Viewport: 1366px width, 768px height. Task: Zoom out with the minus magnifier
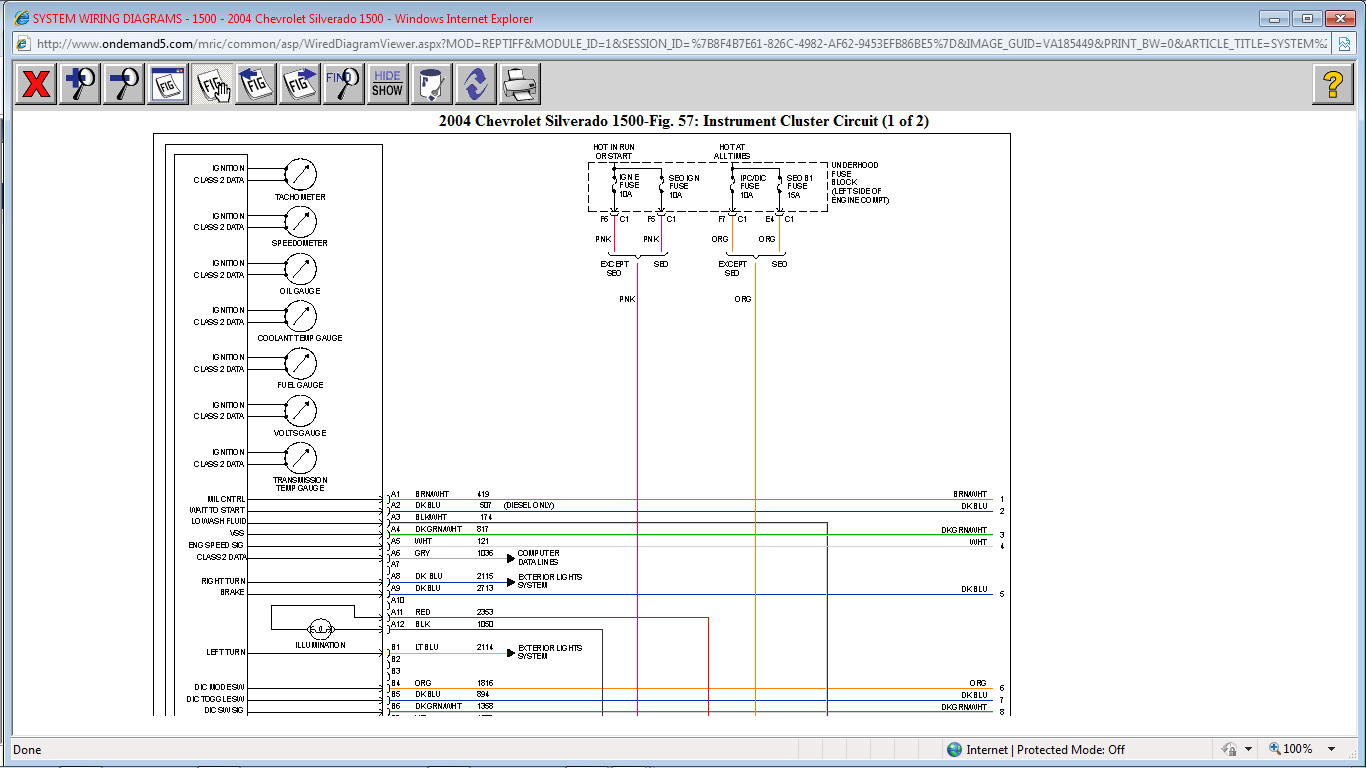click(124, 84)
